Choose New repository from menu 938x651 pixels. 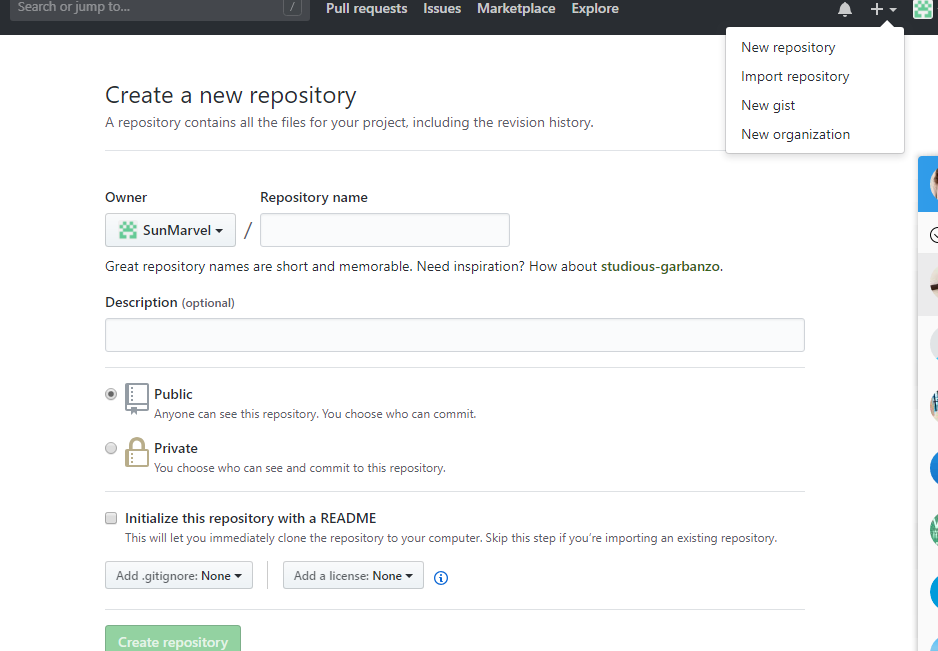pos(788,47)
